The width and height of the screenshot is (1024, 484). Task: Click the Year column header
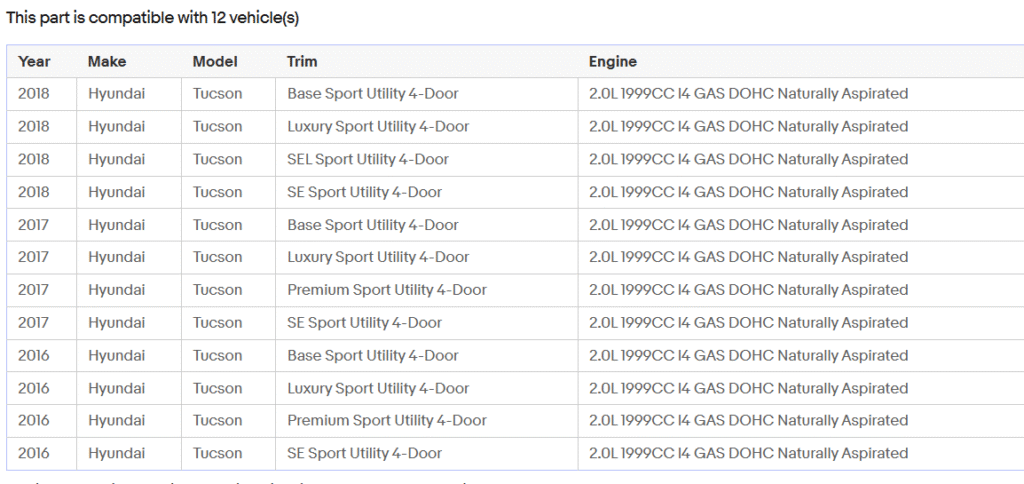point(34,62)
